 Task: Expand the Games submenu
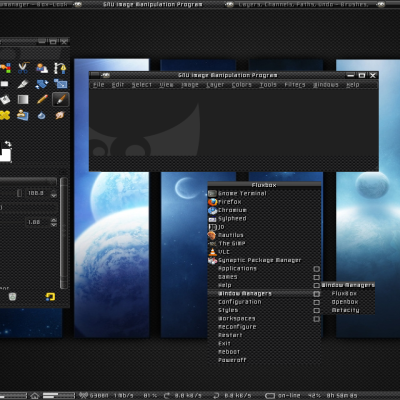pos(264,277)
